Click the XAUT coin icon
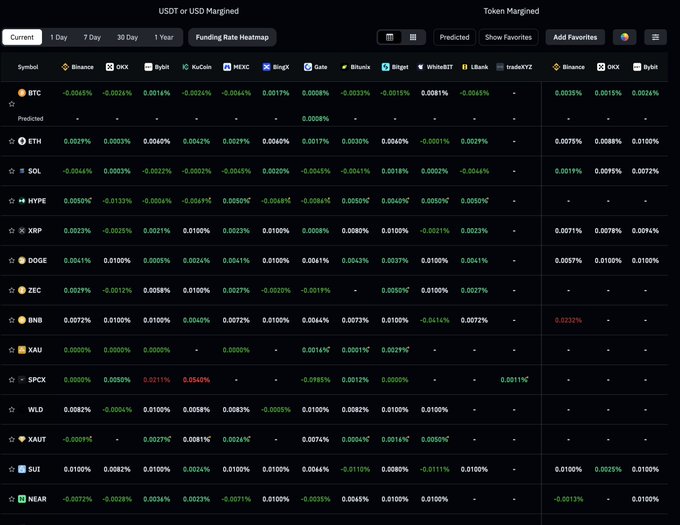The width and height of the screenshot is (680, 525). (x=22, y=439)
